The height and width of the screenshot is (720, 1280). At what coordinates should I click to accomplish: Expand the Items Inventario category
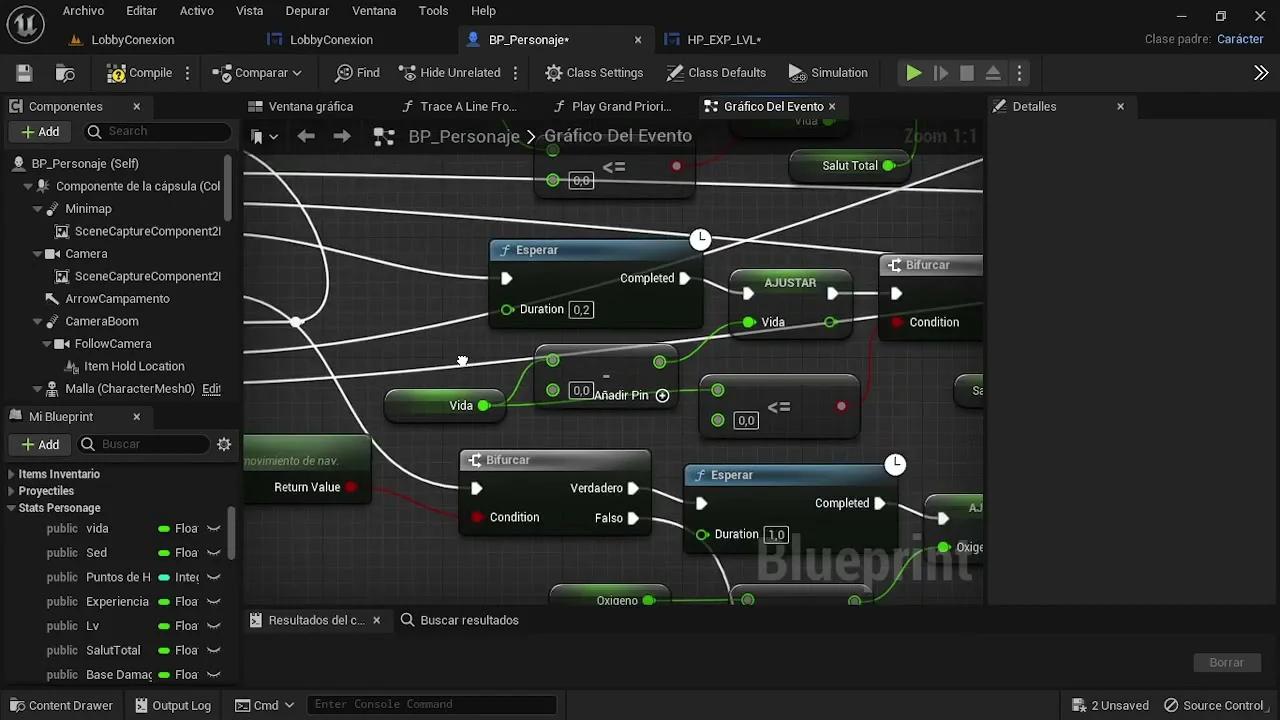[11, 474]
